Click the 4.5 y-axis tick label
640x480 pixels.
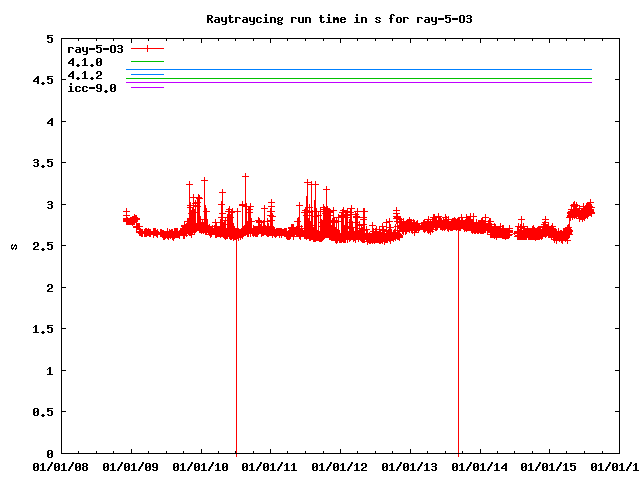45,81
